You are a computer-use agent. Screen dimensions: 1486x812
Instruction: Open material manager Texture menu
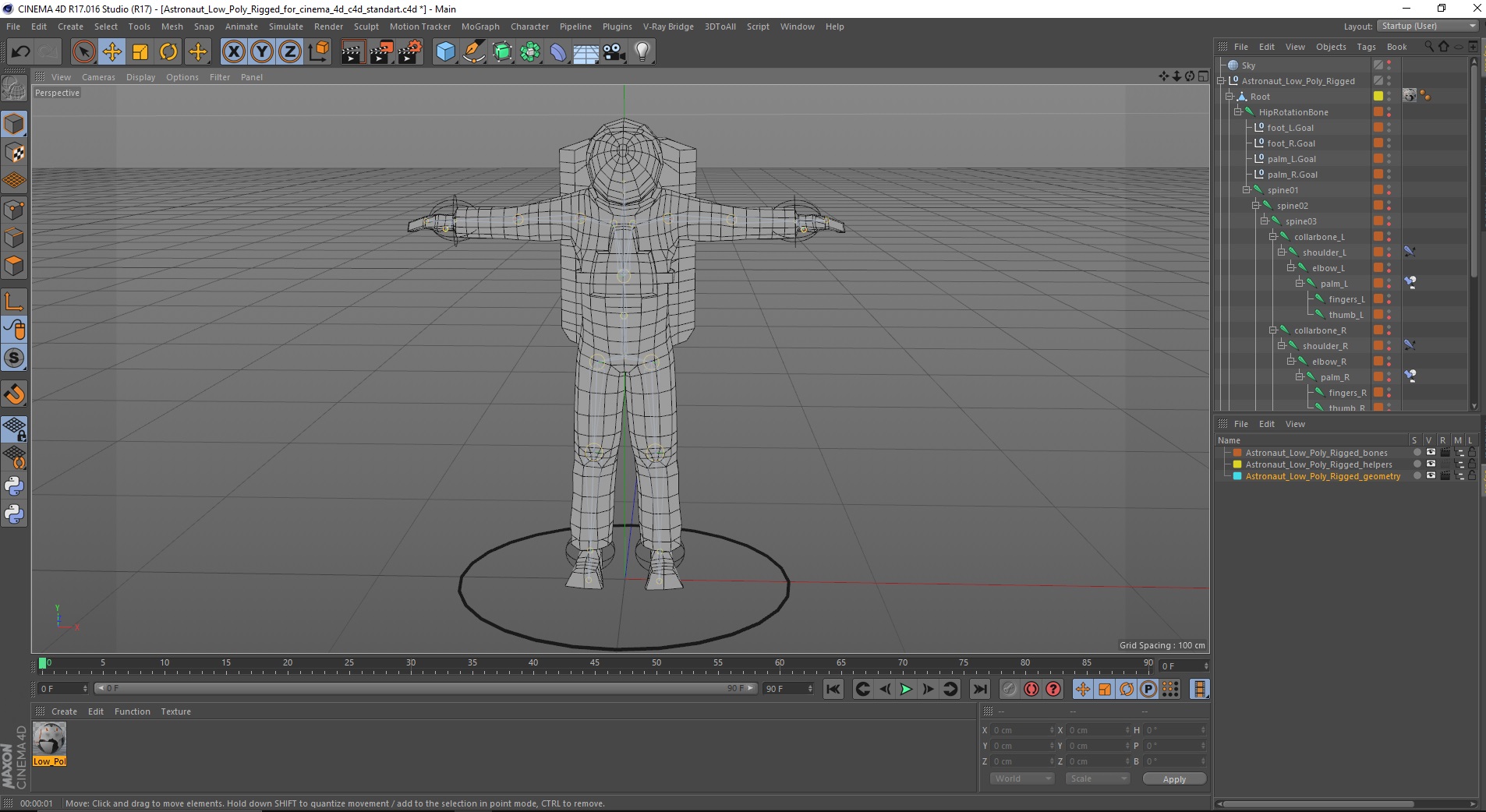point(175,711)
